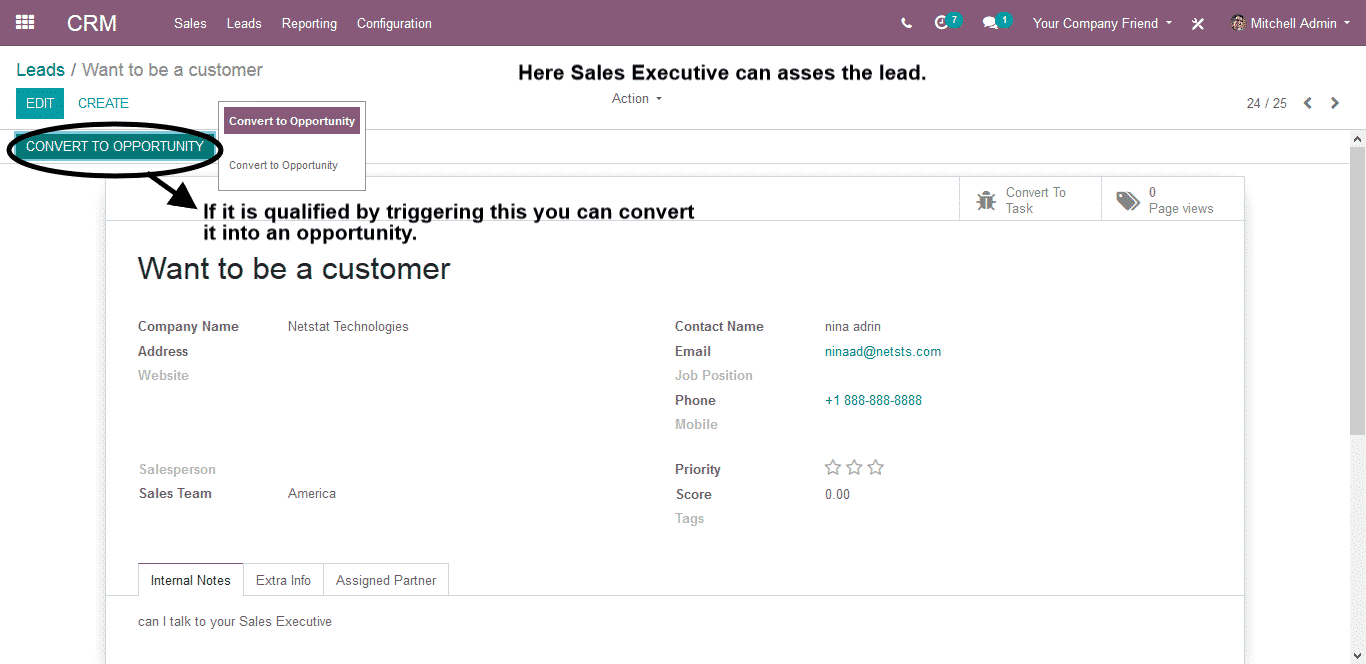The height and width of the screenshot is (664, 1366).
Task: Click Mitchell Admin avatar picture
Action: click(x=1238, y=23)
